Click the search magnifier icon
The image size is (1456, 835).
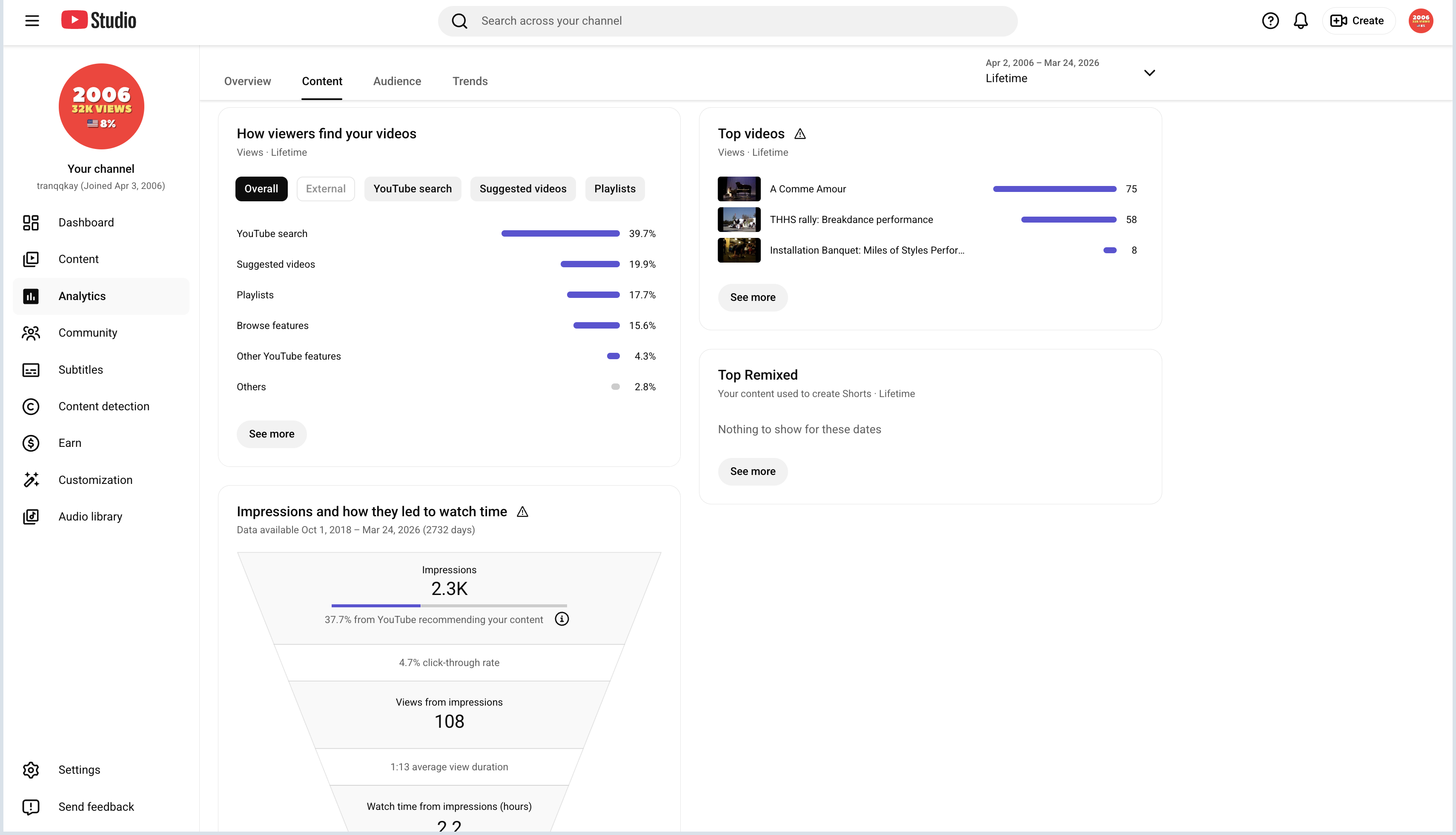459,21
